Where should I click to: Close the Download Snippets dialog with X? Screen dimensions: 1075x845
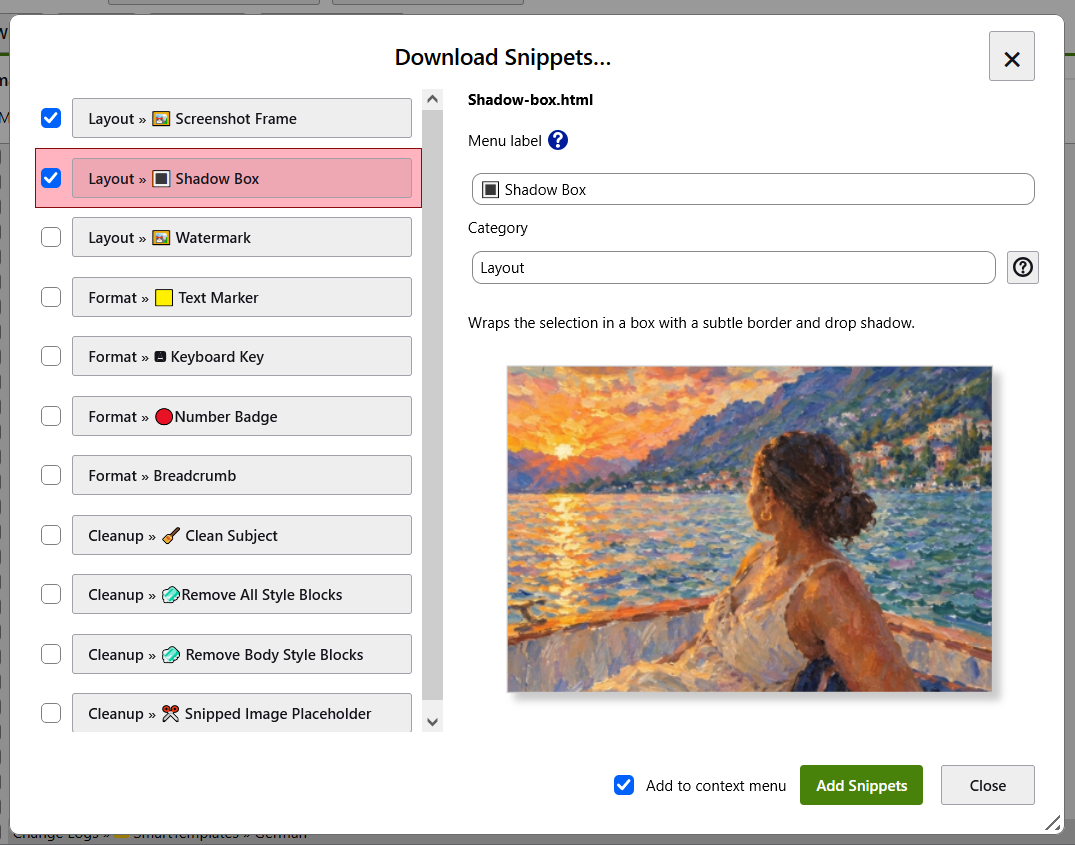click(1011, 57)
